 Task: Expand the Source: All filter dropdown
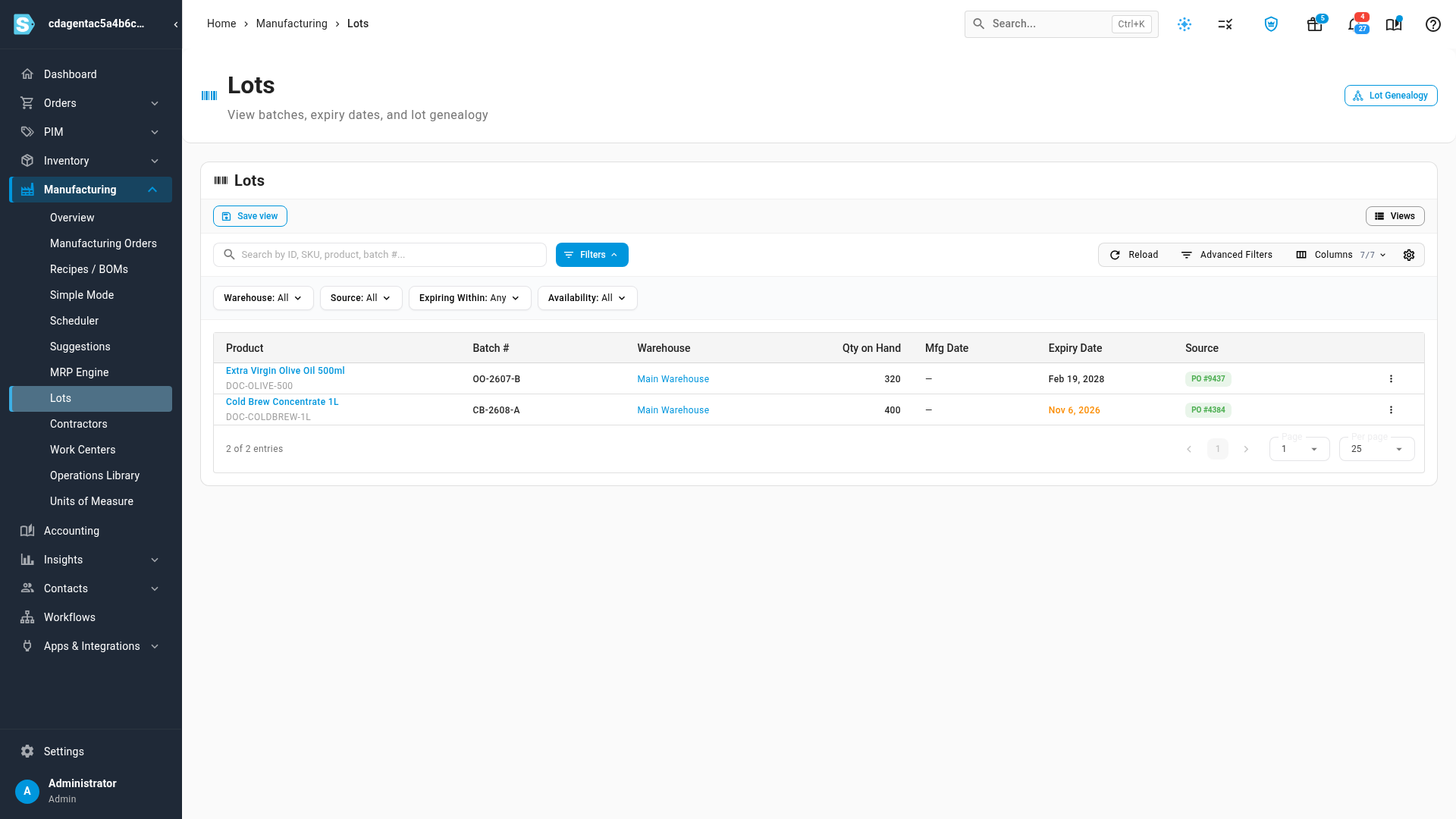point(361,298)
